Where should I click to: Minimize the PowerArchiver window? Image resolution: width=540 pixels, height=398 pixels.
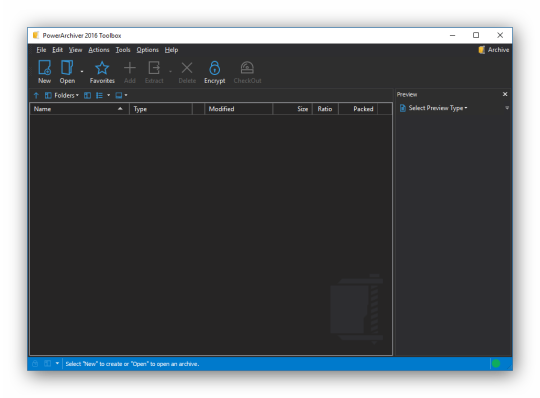[453, 35]
